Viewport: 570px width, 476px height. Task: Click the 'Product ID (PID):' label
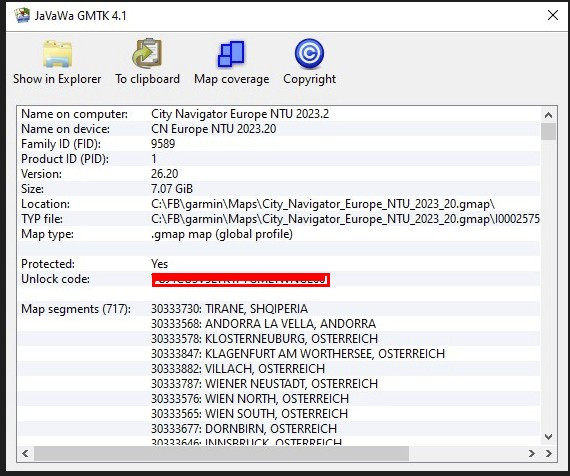65,159
